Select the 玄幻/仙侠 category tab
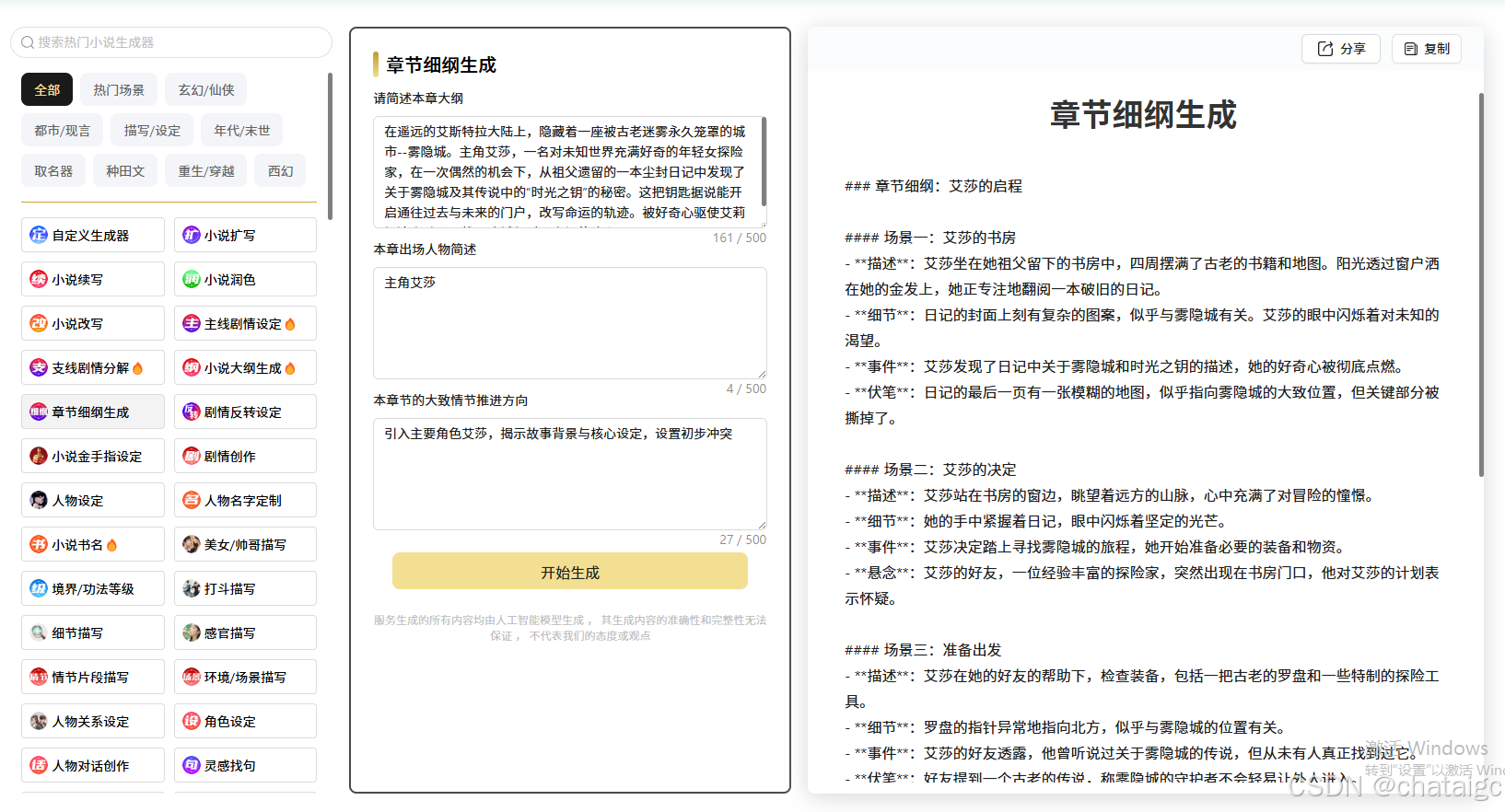 tap(206, 89)
